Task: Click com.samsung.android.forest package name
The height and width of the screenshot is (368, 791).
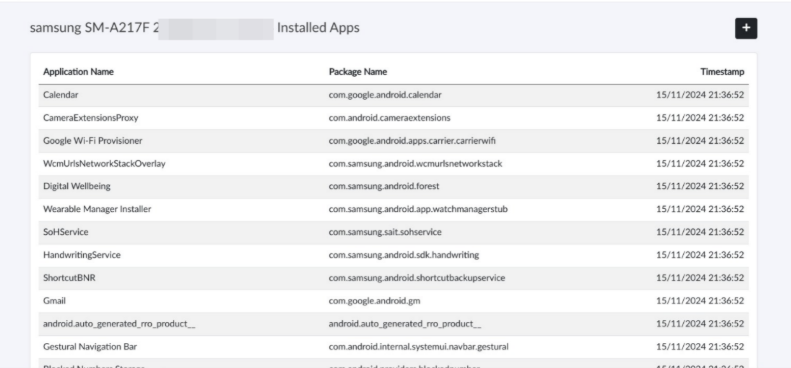Action: [x=384, y=186]
